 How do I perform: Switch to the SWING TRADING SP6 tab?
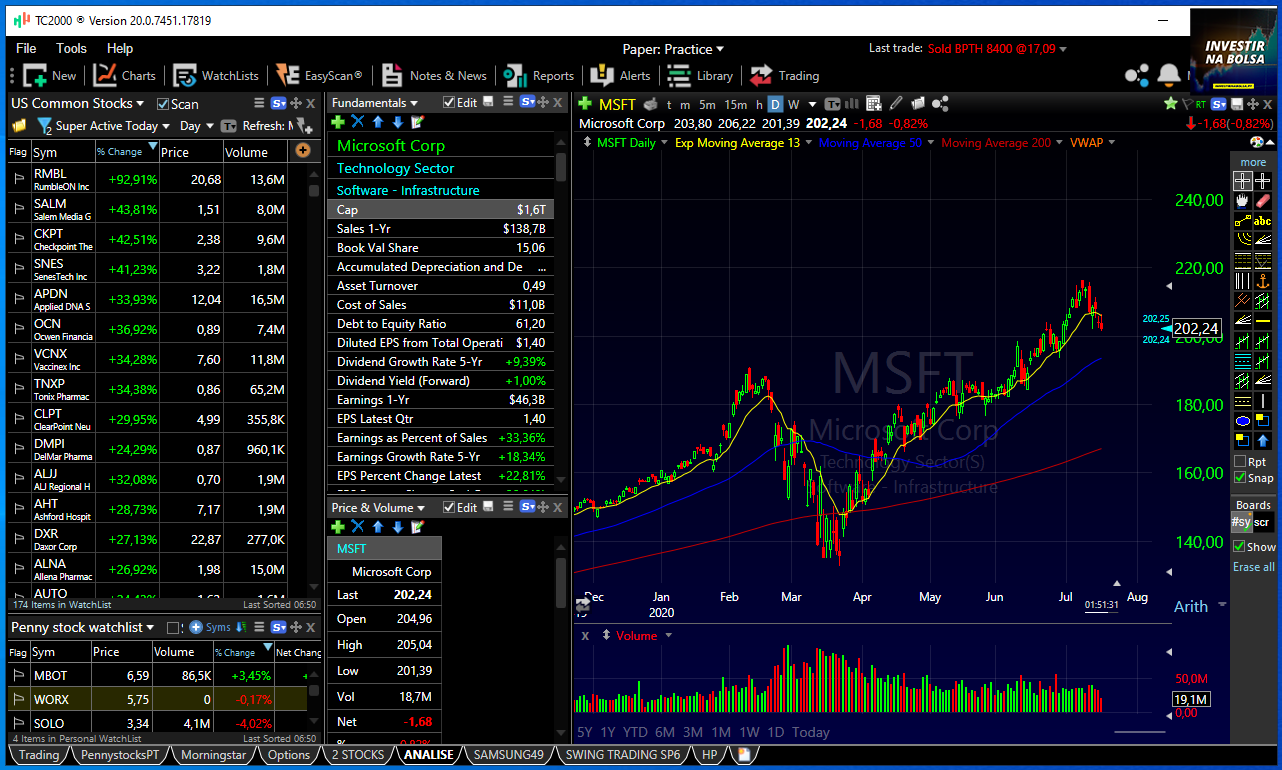click(622, 755)
